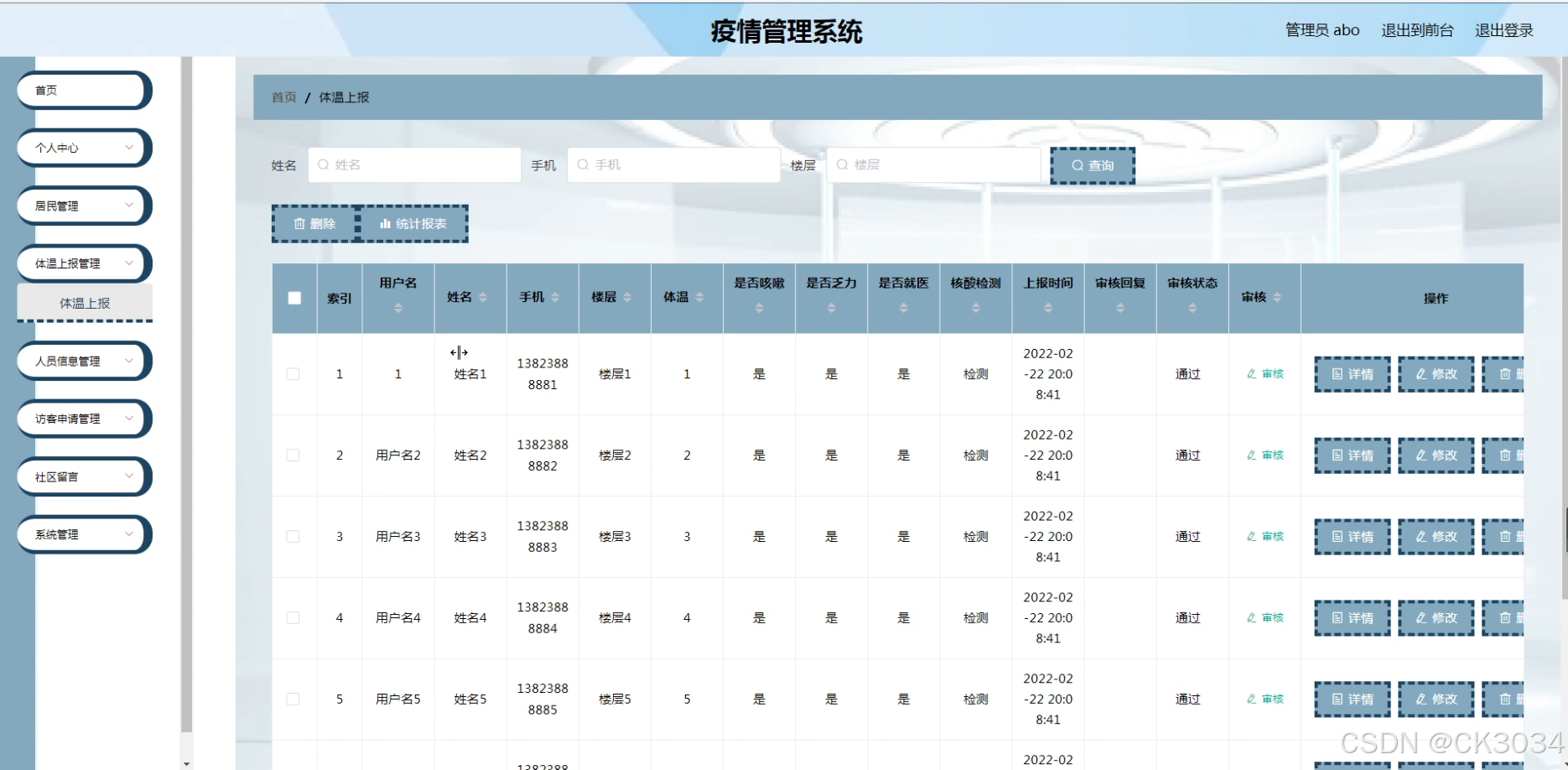The width and height of the screenshot is (1568, 770).
Task: Click 修改 for the 用户名3 row
Action: [x=1436, y=537]
